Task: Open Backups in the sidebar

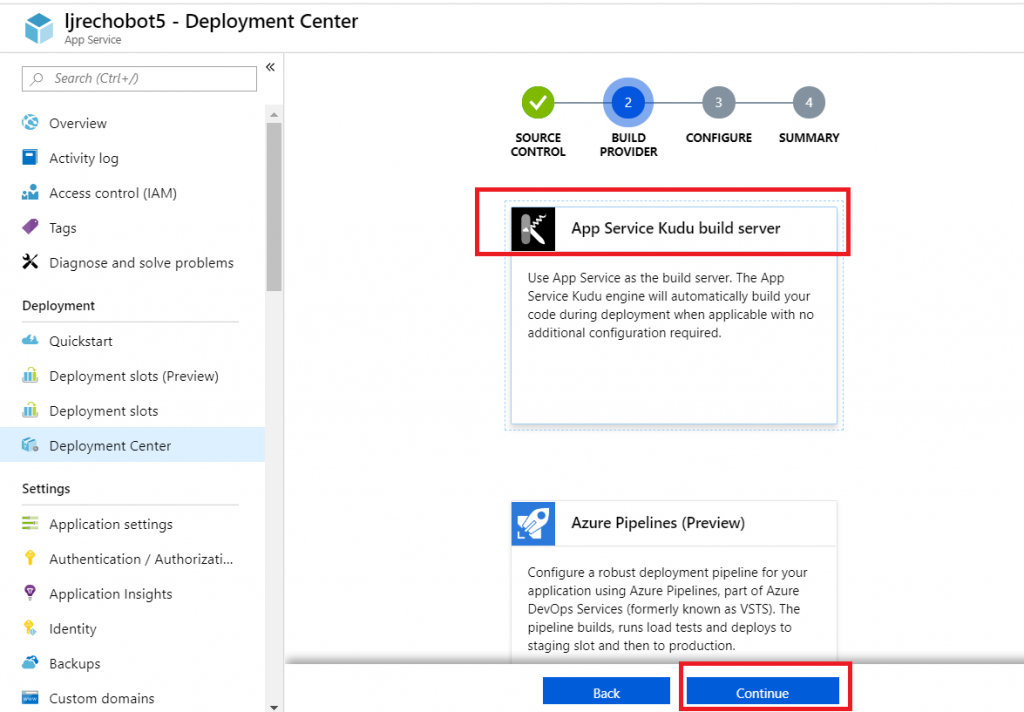Action: click(x=133, y=664)
